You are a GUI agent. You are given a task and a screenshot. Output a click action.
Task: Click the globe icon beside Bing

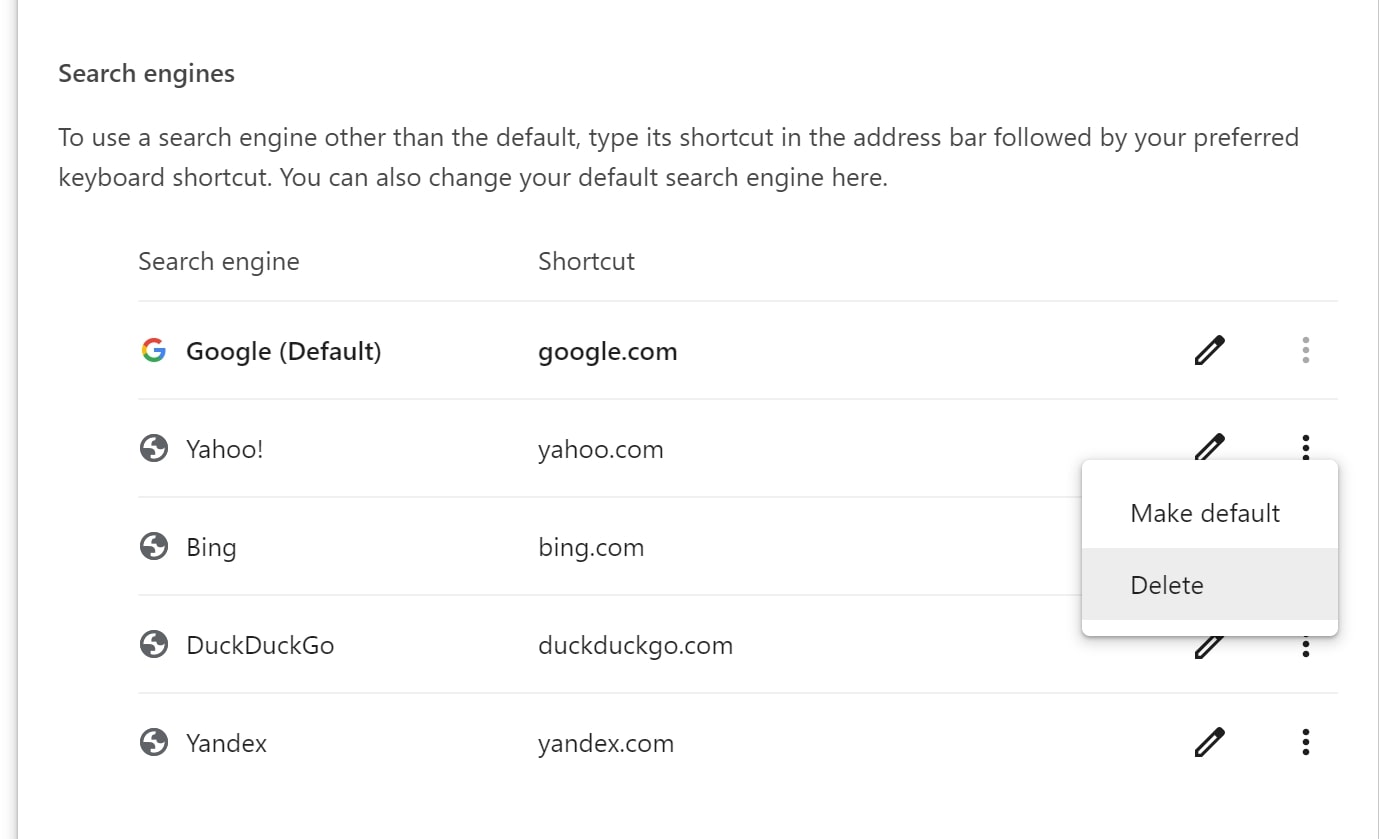point(153,546)
